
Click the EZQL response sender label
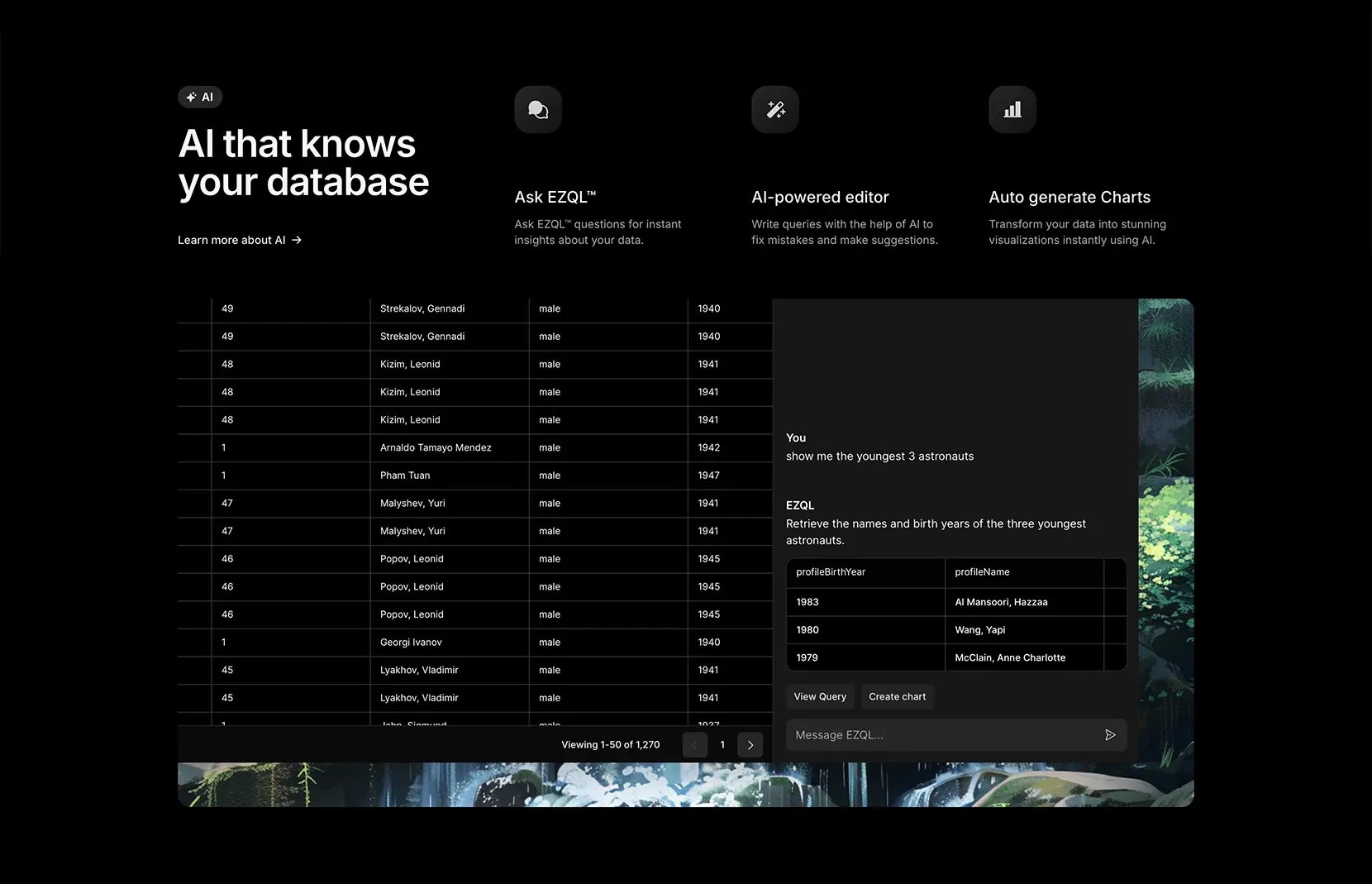800,505
